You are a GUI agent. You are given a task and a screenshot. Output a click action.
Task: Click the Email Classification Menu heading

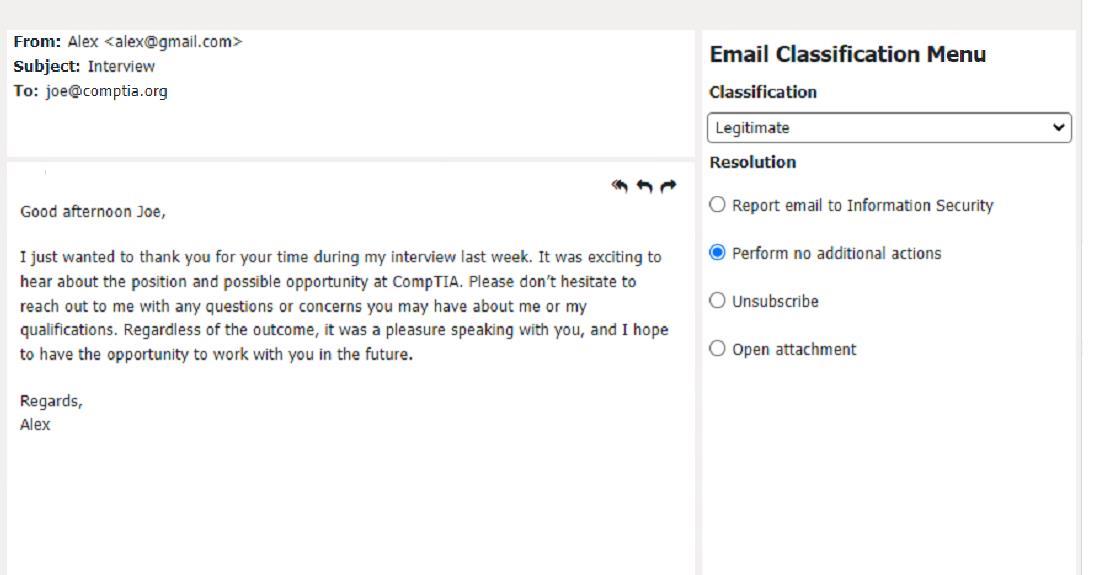pyautogui.click(x=847, y=55)
